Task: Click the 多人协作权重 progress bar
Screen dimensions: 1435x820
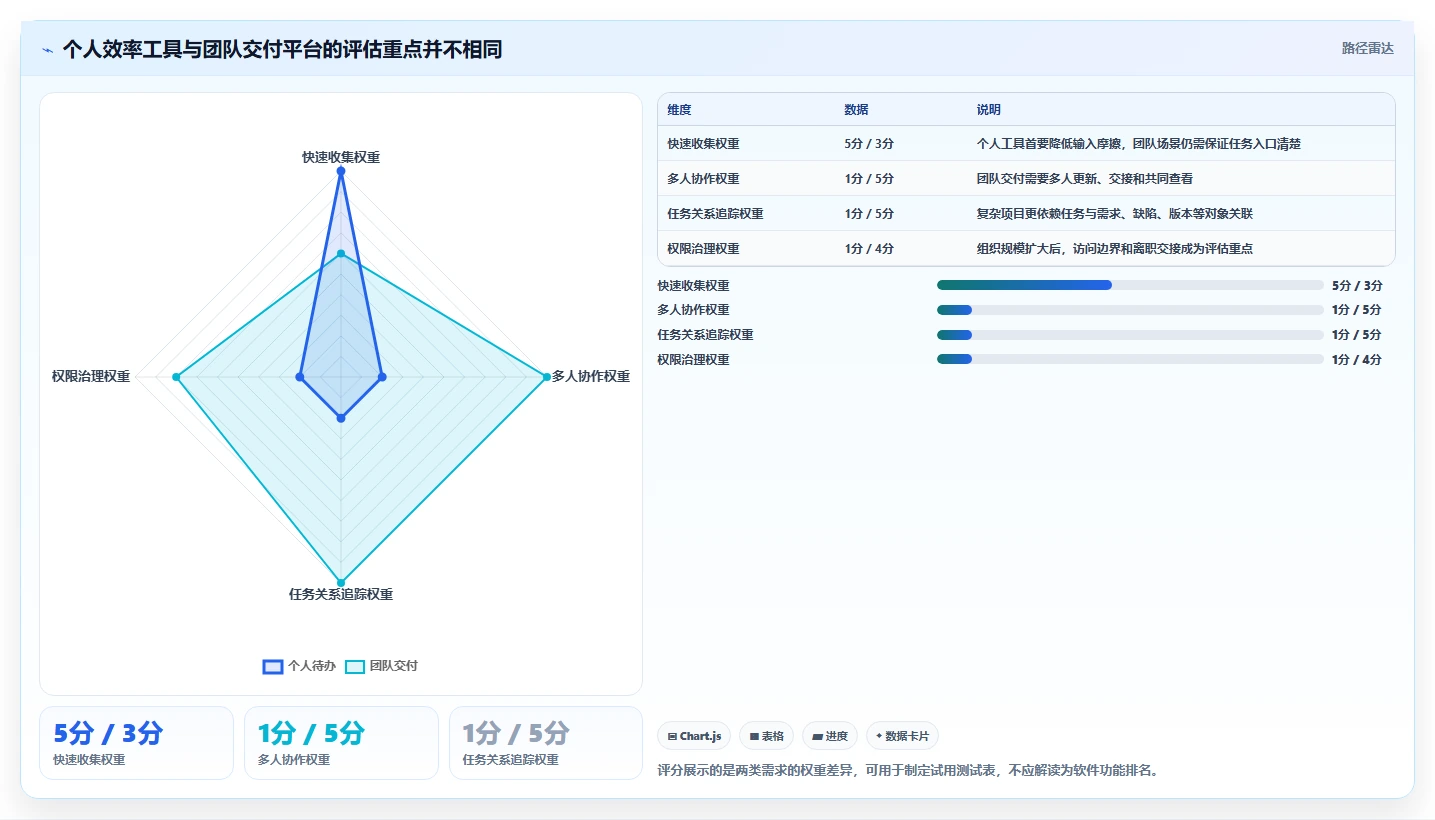Action: (x=1130, y=310)
